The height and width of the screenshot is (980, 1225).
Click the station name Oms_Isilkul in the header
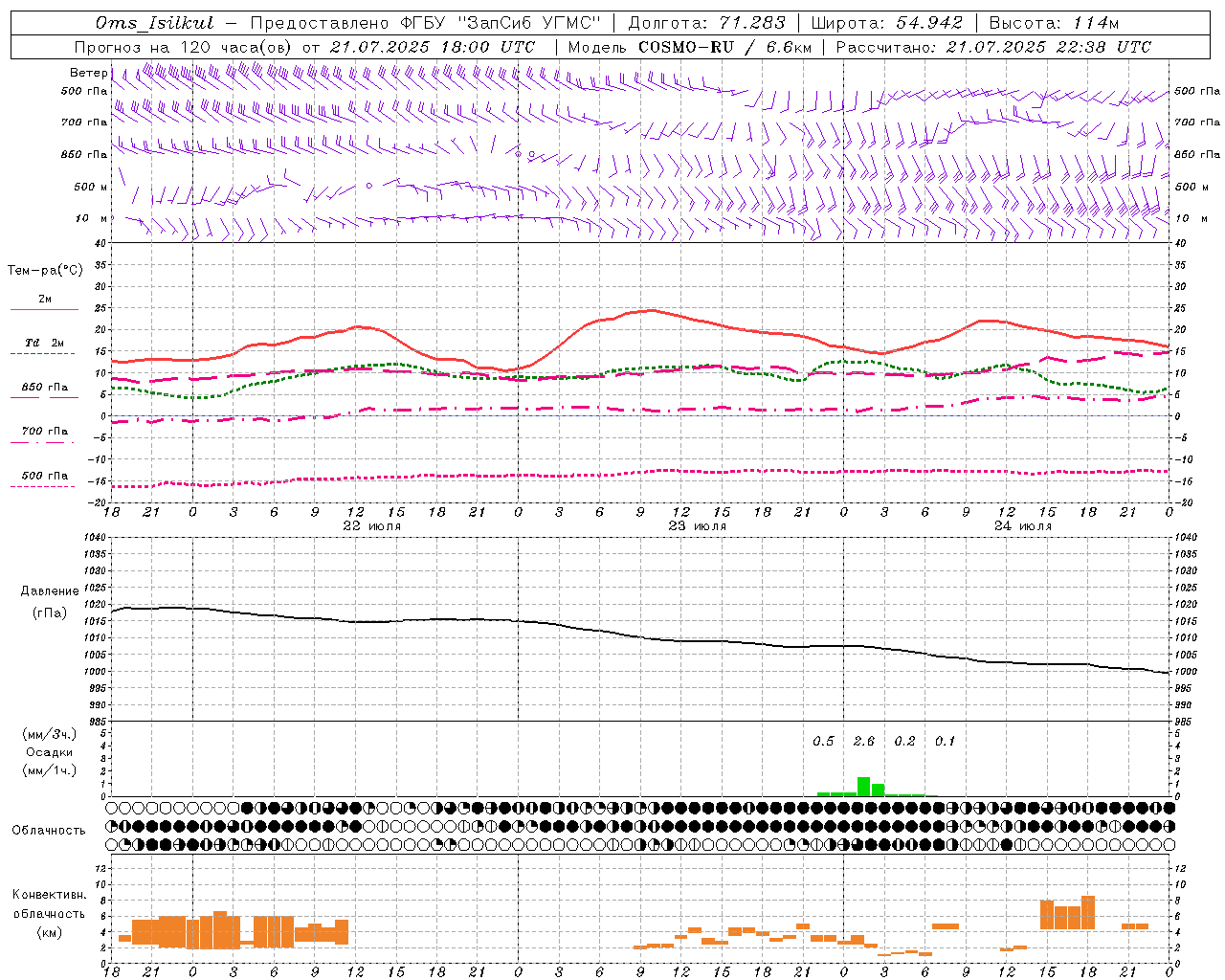(x=155, y=23)
